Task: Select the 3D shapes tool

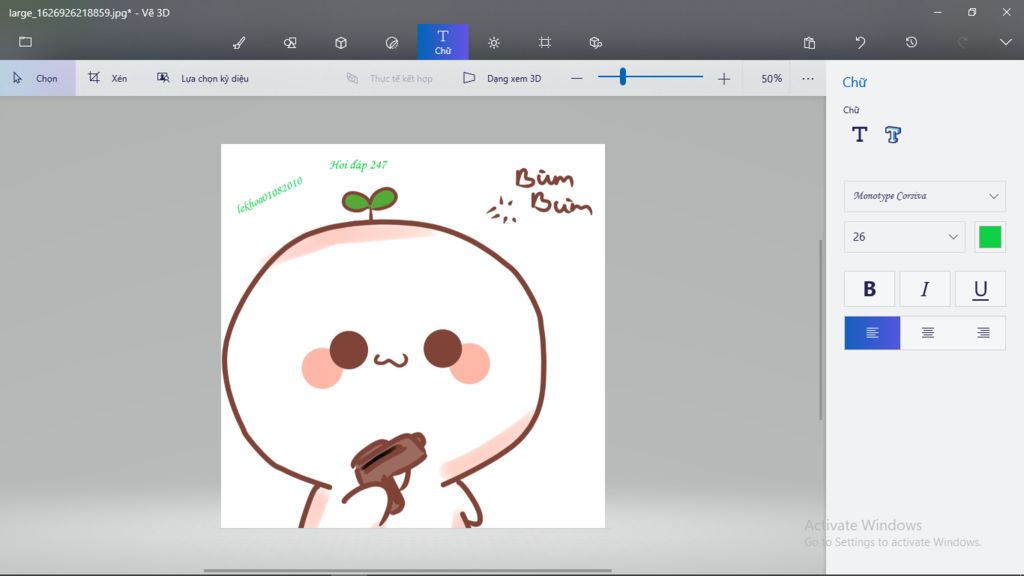Action: point(341,42)
